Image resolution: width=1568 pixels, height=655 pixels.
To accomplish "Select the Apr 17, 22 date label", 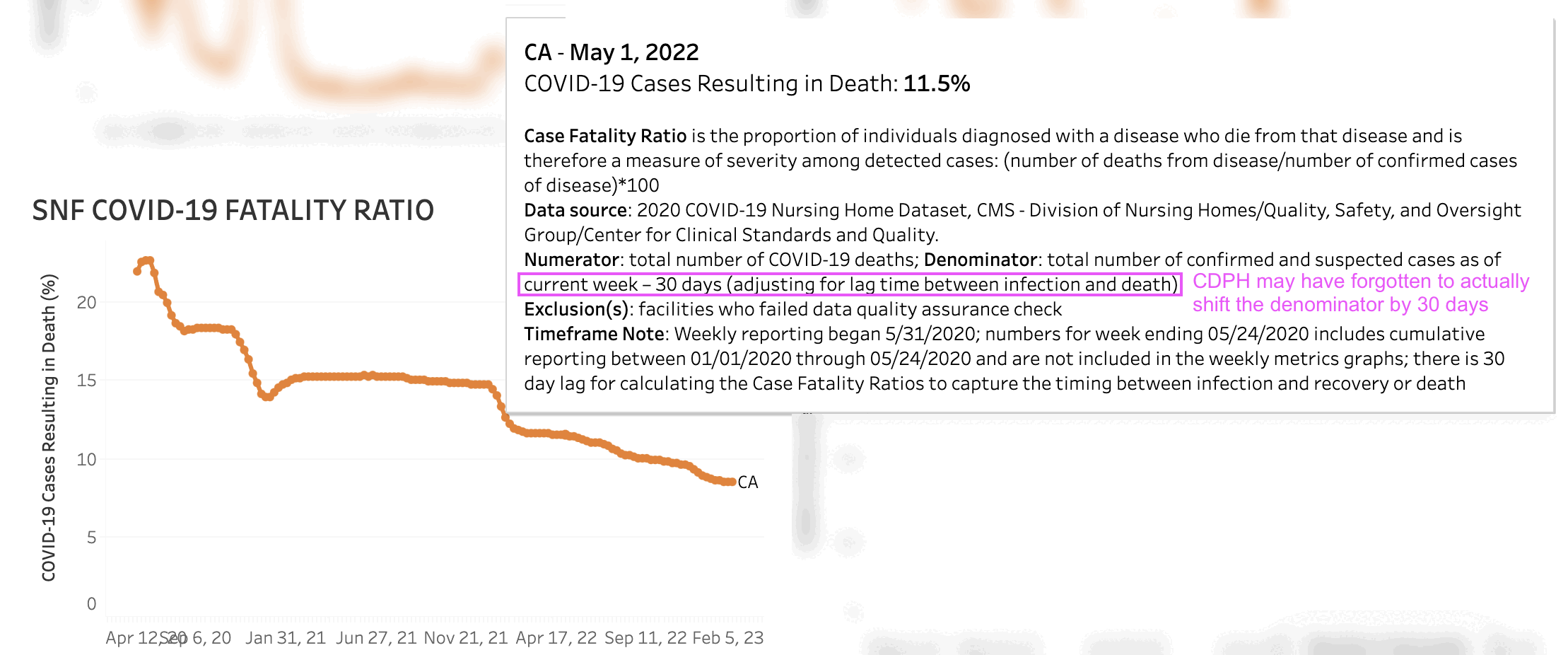I will tap(556, 638).
